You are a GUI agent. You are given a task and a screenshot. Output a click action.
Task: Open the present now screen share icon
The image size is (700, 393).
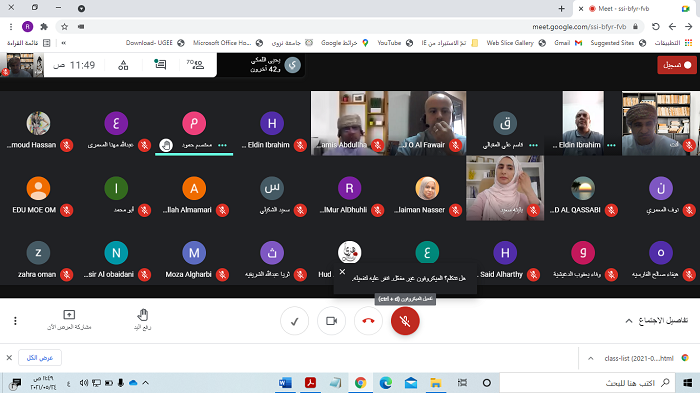(69, 320)
